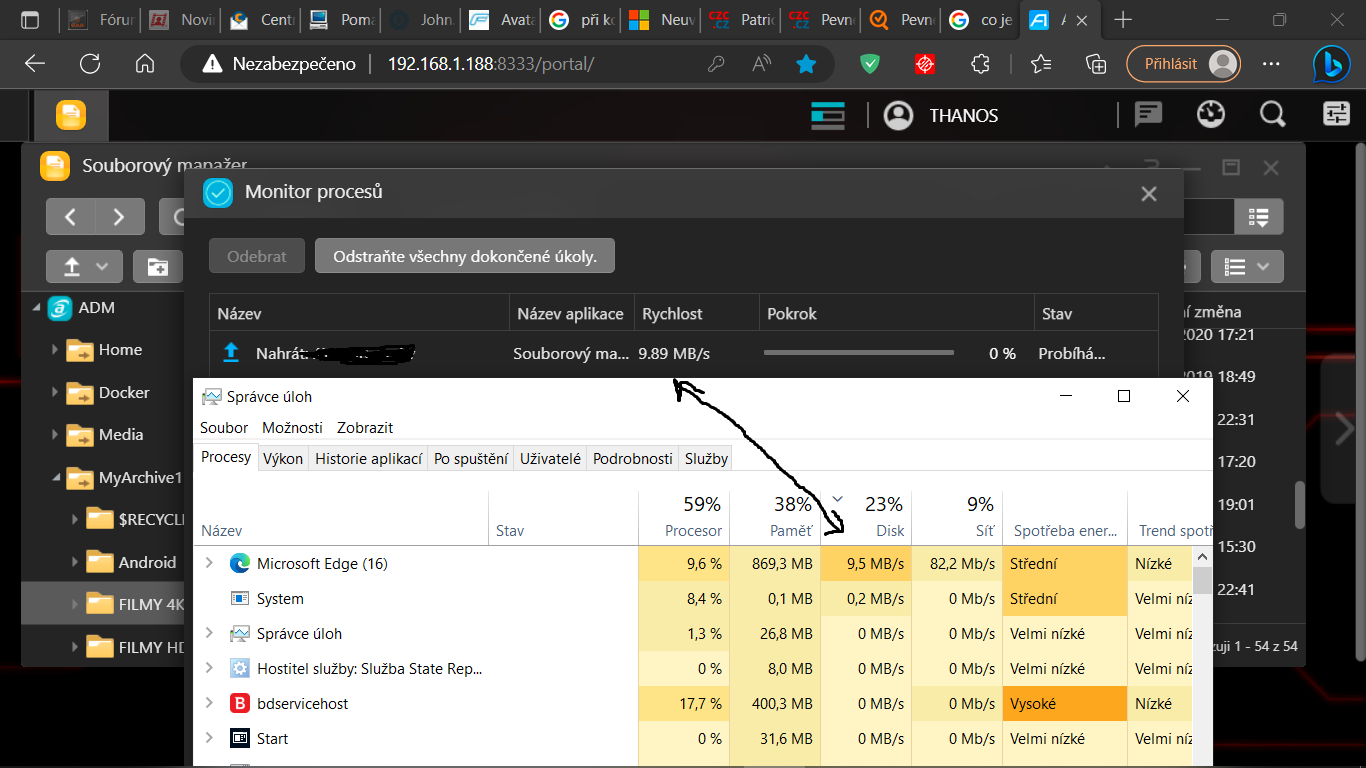Sort processes by the Disk column header

click(x=866, y=518)
